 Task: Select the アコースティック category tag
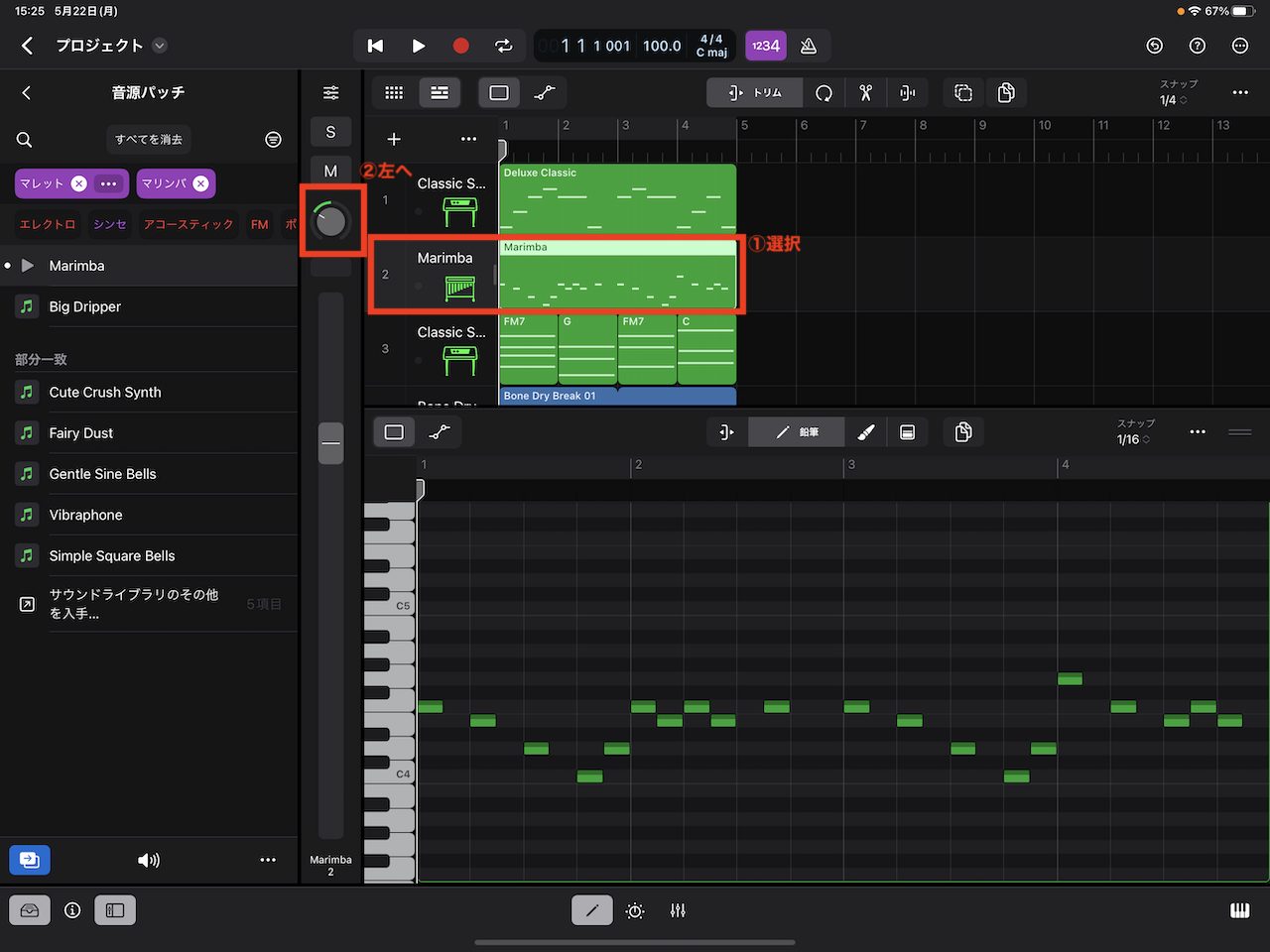[x=189, y=224]
